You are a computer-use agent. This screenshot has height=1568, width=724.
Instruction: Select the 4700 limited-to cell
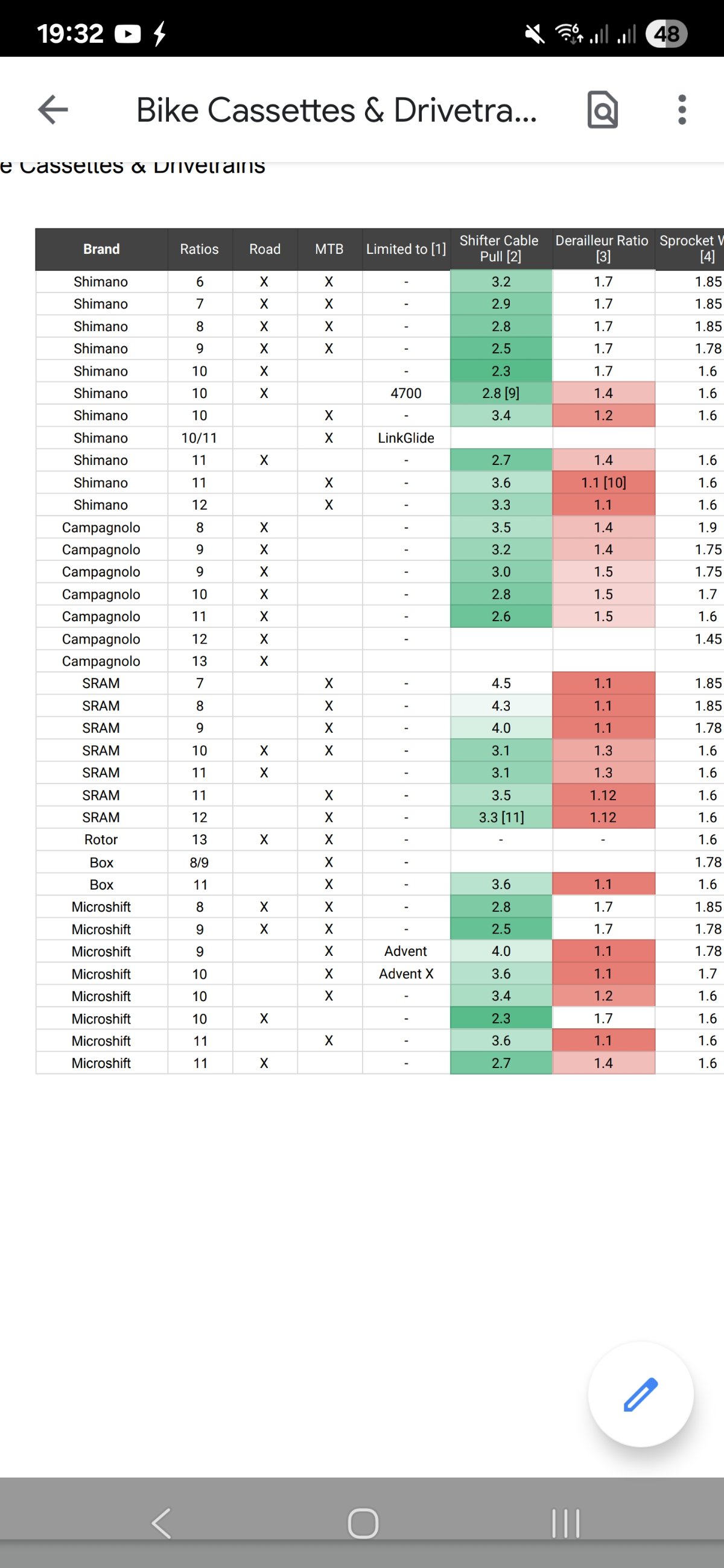tap(405, 393)
